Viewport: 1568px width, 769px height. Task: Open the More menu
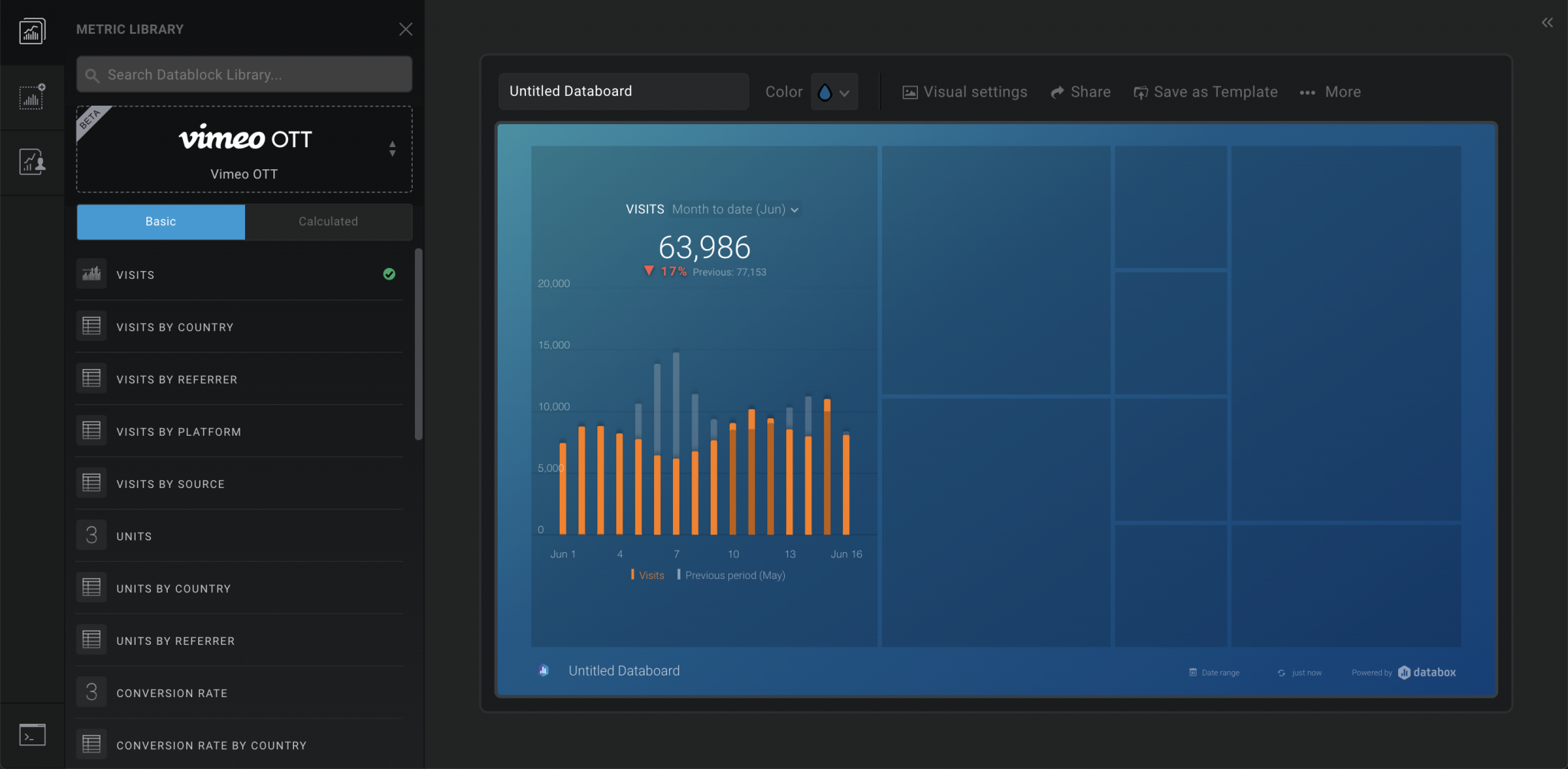coord(1330,91)
